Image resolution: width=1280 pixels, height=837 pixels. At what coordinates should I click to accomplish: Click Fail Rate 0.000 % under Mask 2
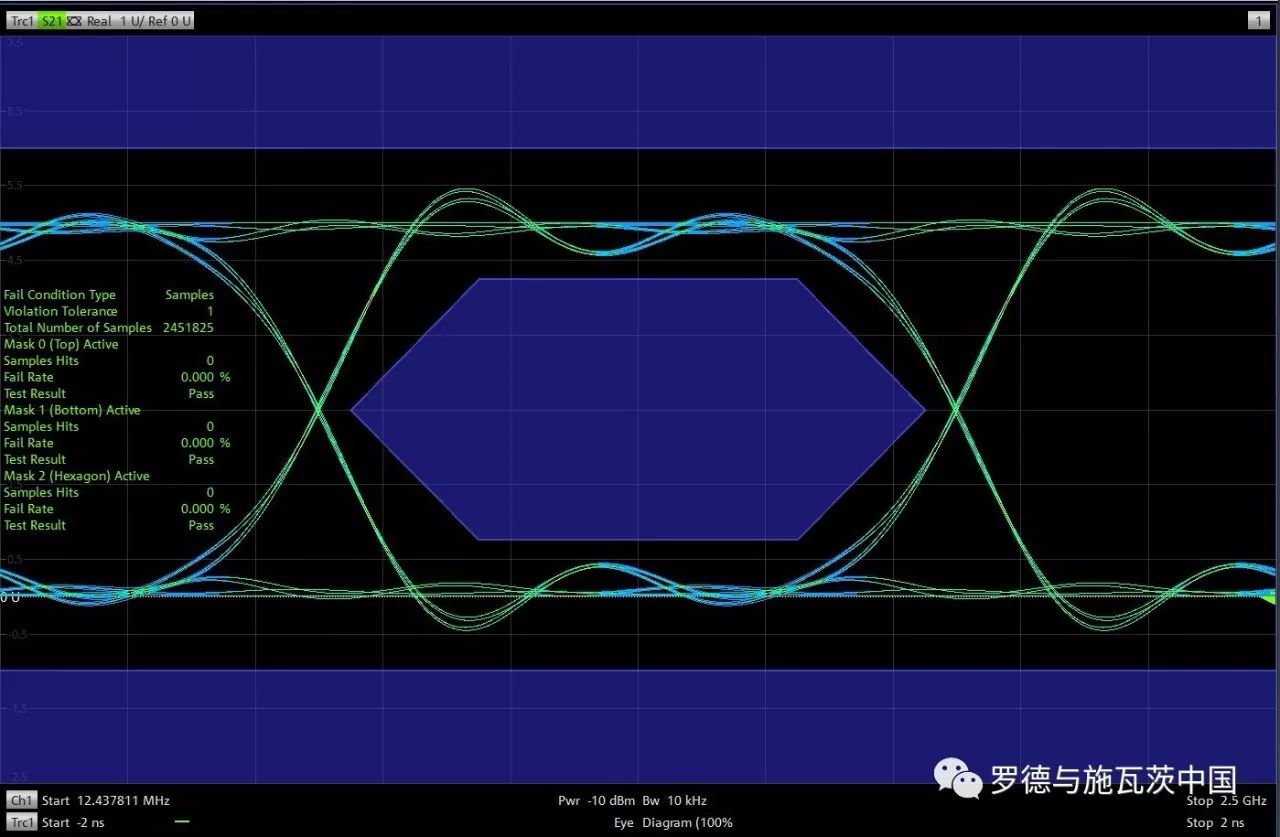pos(117,509)
